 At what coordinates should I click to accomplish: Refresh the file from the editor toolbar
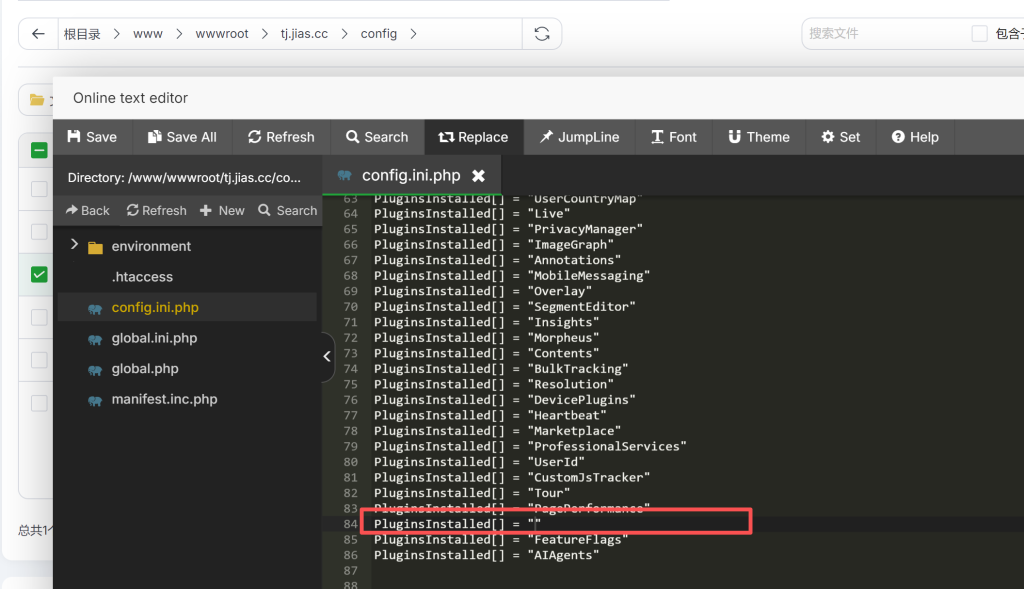[x=281, y=137]
